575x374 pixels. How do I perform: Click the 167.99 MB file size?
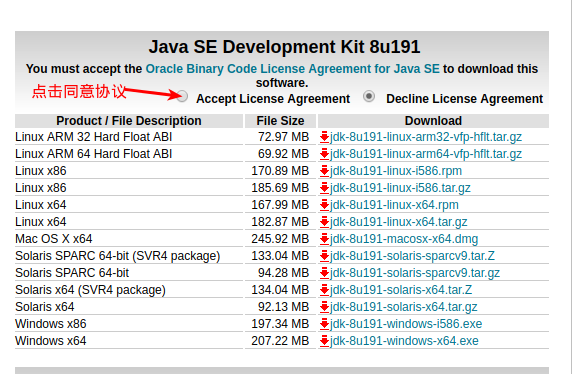[280, 205]
